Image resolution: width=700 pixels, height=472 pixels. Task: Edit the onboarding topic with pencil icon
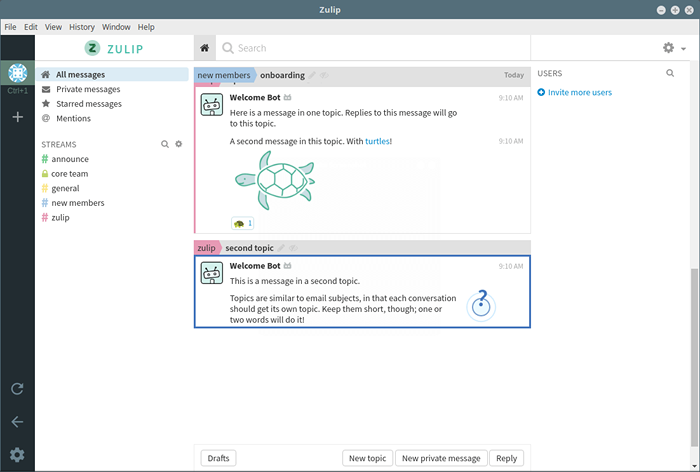pos(312,75)
